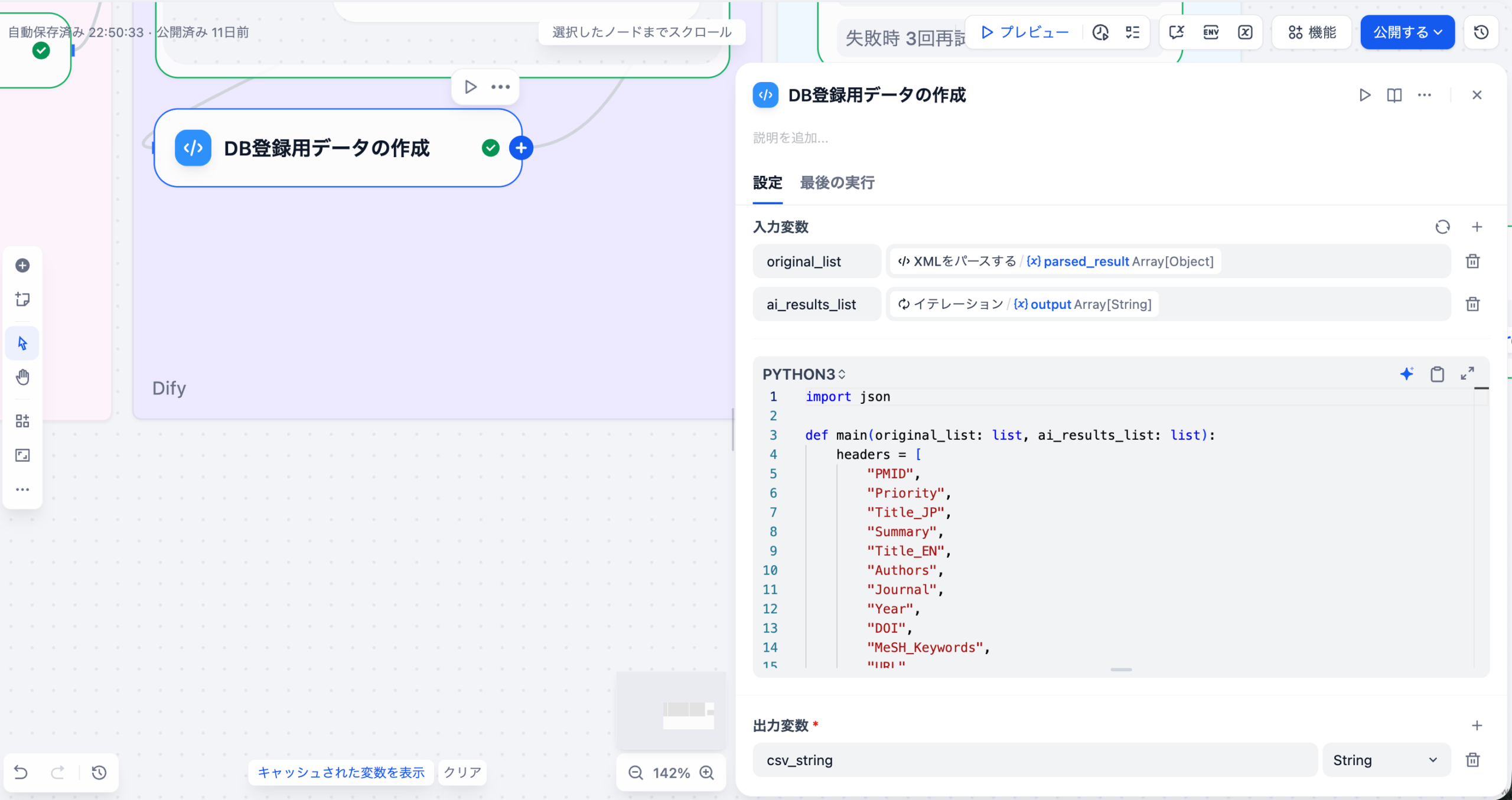Select the pointer mode tool
The height and width of the screenshot is (800, 1512).
(22, 343)
